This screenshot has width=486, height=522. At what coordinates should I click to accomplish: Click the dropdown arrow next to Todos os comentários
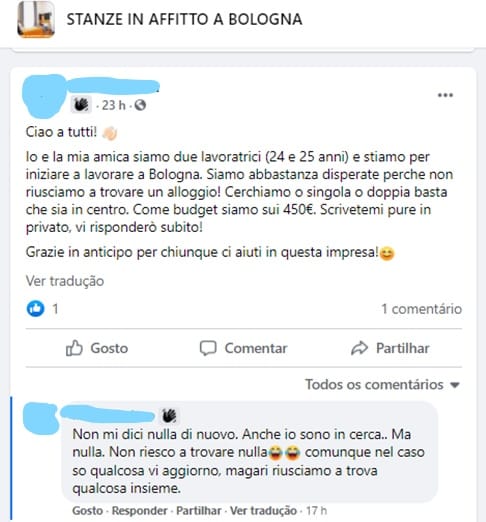pyautogui.click(x=455, y=385)
